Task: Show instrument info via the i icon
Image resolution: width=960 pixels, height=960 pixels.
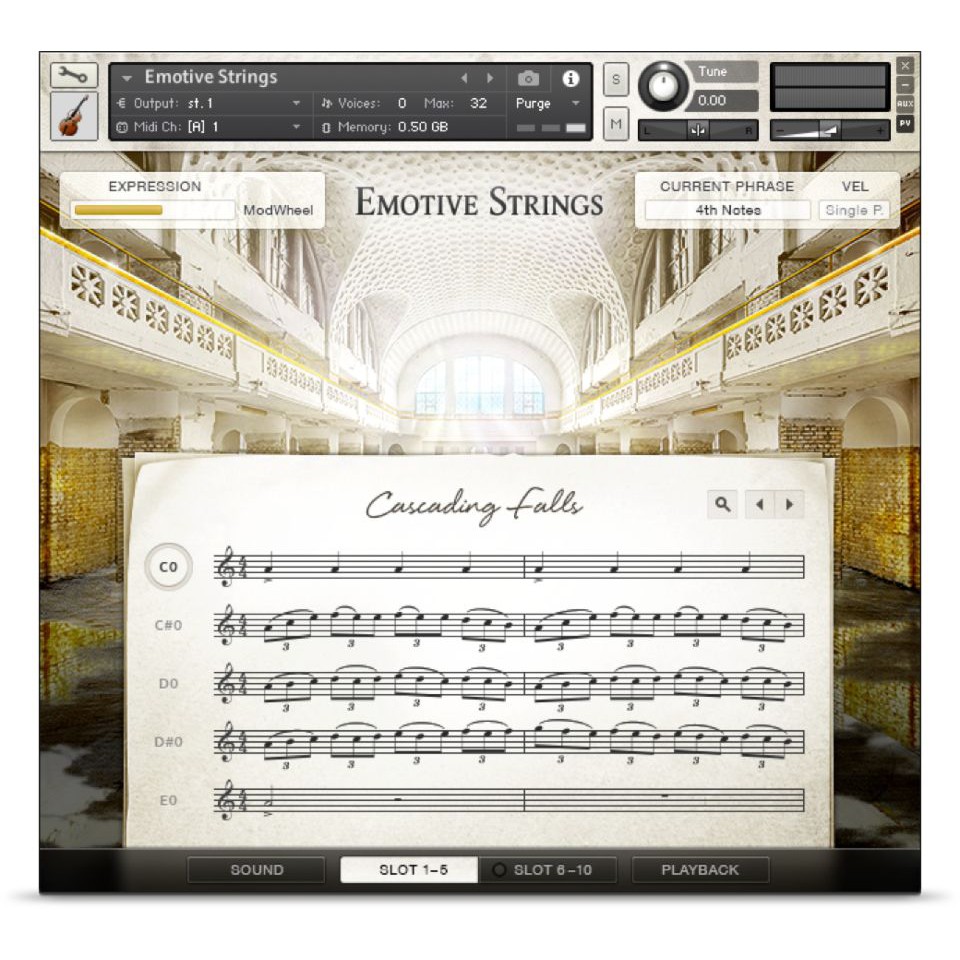Action: (571, 78)
